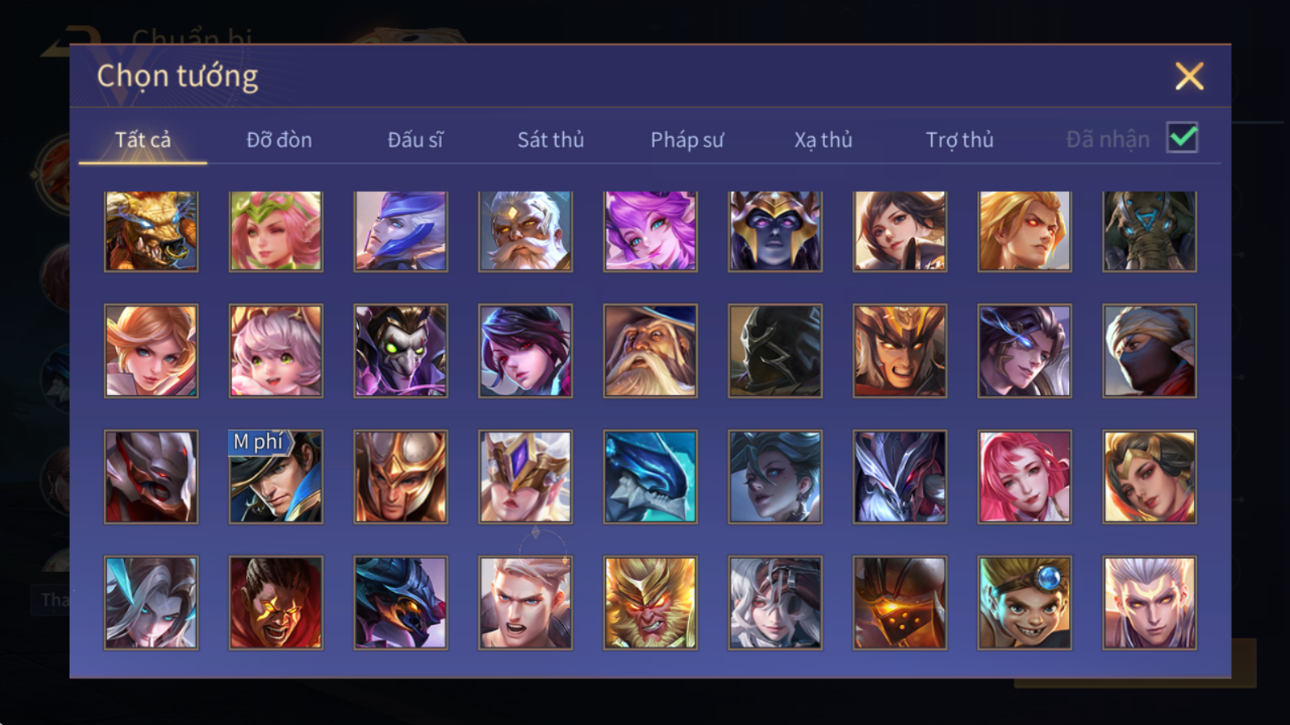Switch to the 'Xạ thủ' tab
The image size is (1290, 725).
coord(823,140)
